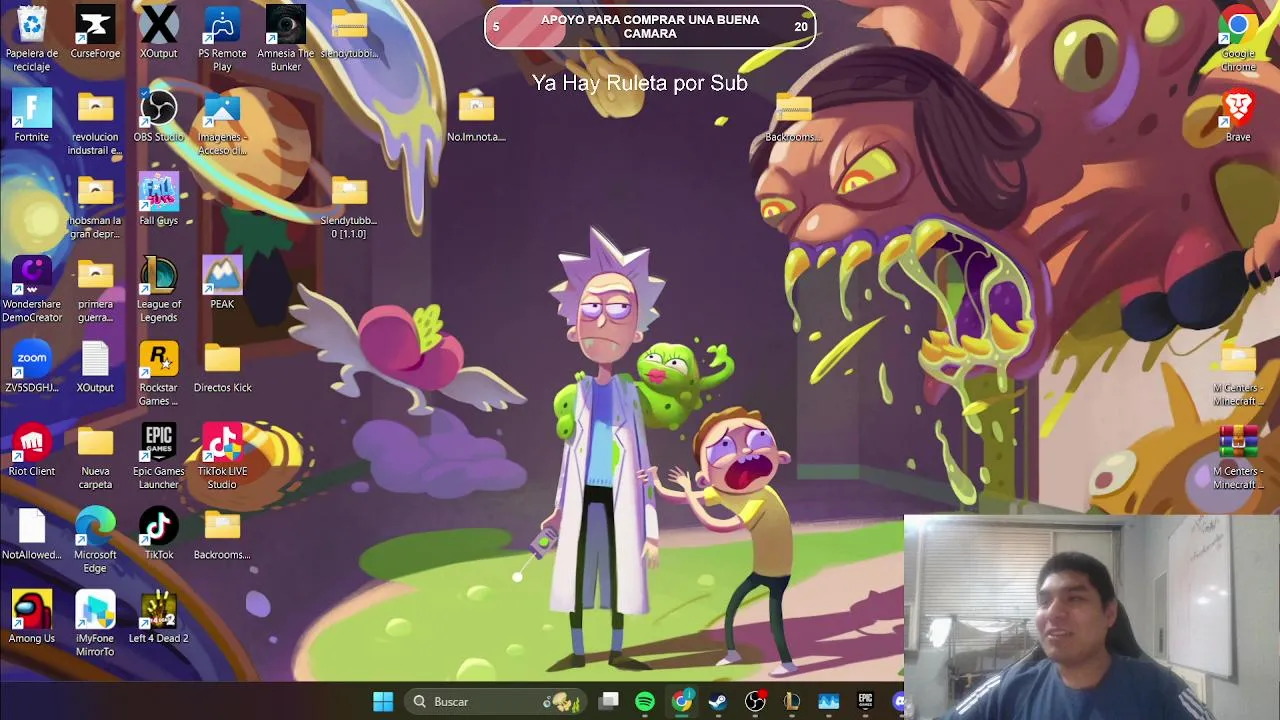Viewport: 1280px width, 720px height.
Task: Select the Backrooms folder below TikTok LIVE Studio
Action: point(222,534)
